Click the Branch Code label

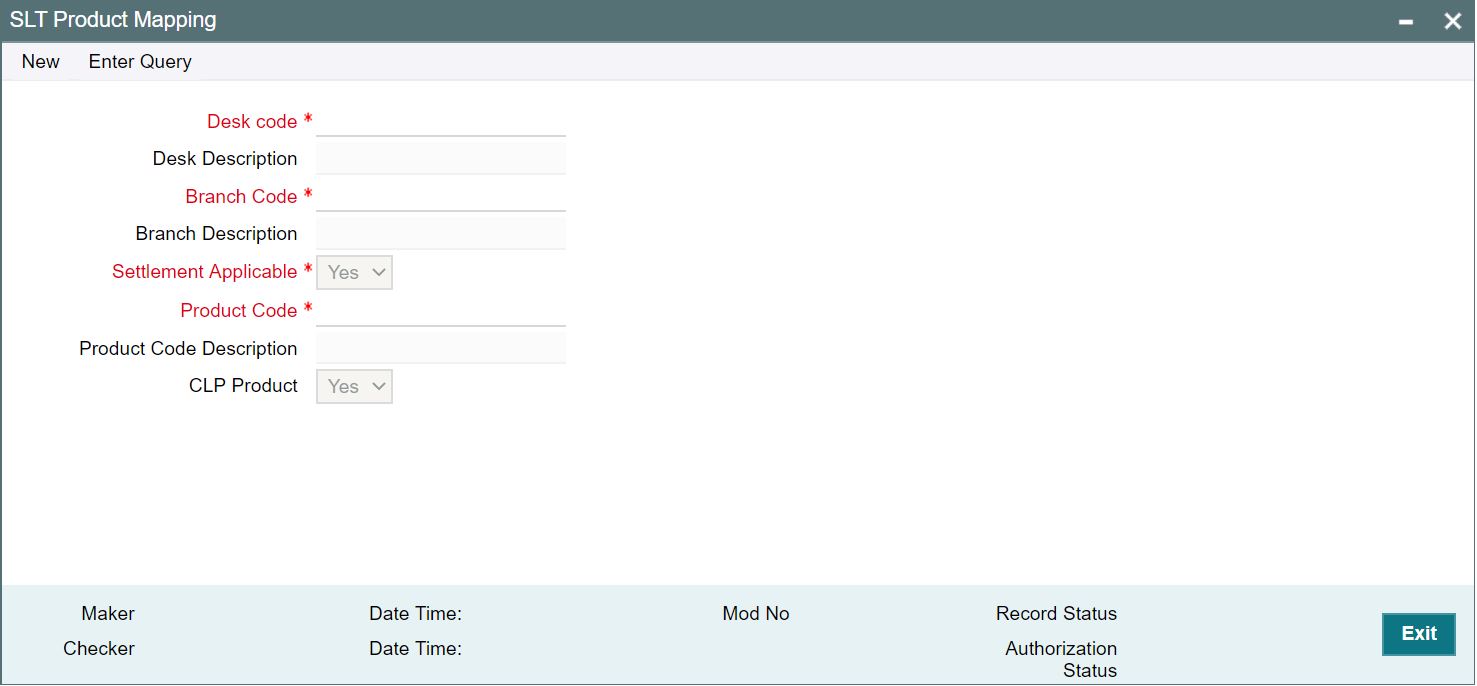click(x=241, y=196)
